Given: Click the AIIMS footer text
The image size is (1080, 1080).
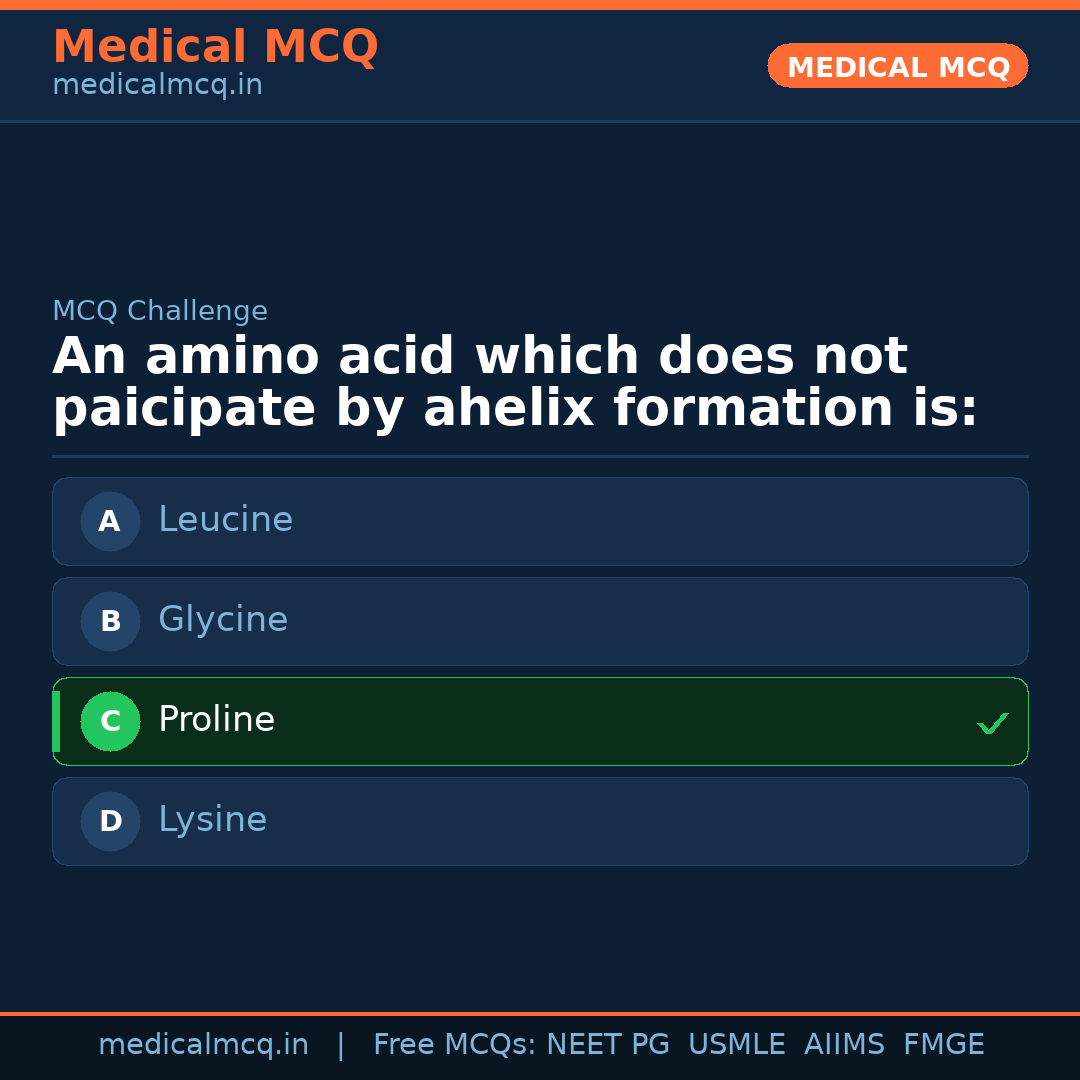Looking at the screenshot, I should click(844, 1045).
